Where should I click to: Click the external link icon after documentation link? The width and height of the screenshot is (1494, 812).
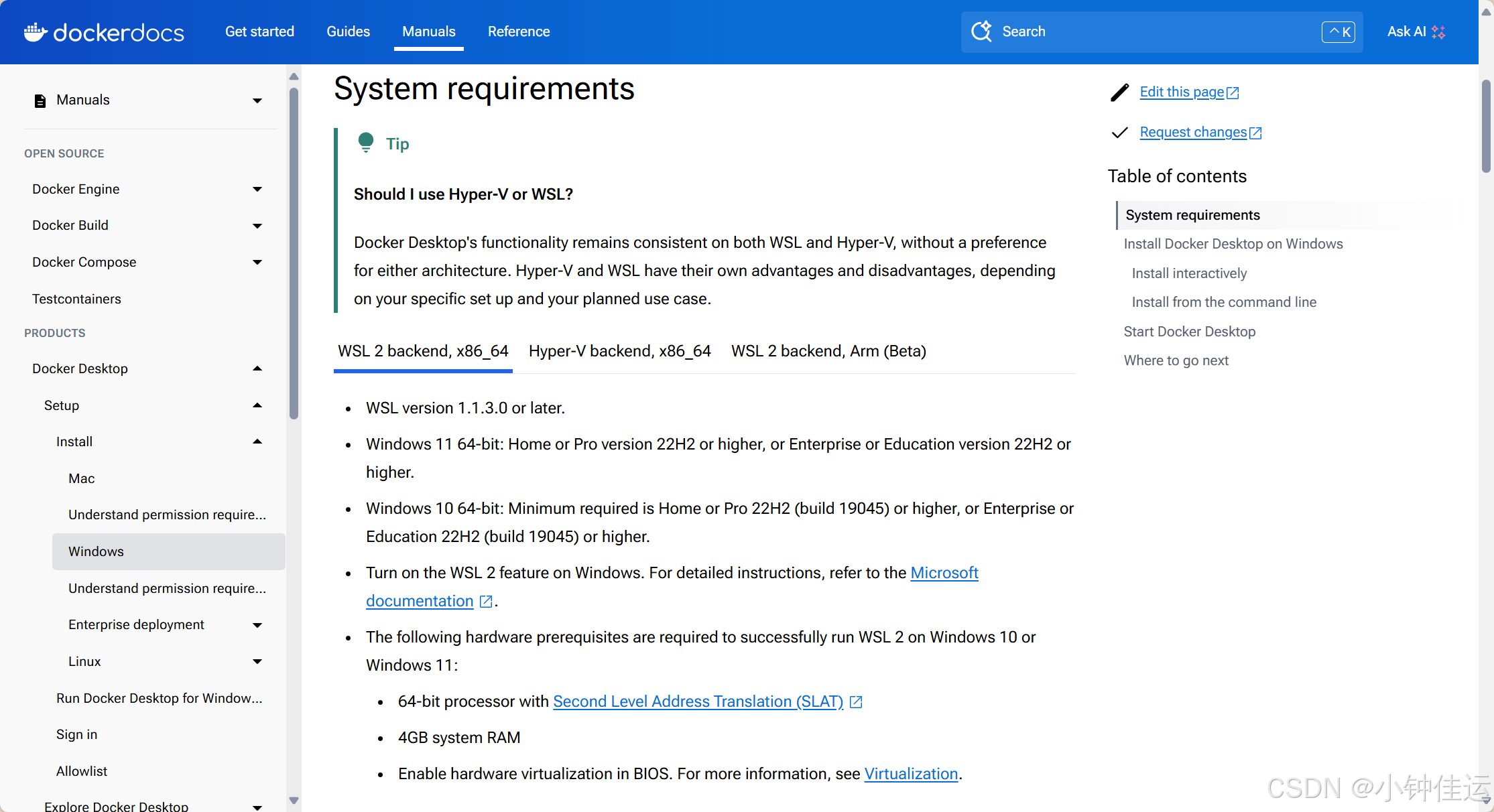(x=487, y=602)
